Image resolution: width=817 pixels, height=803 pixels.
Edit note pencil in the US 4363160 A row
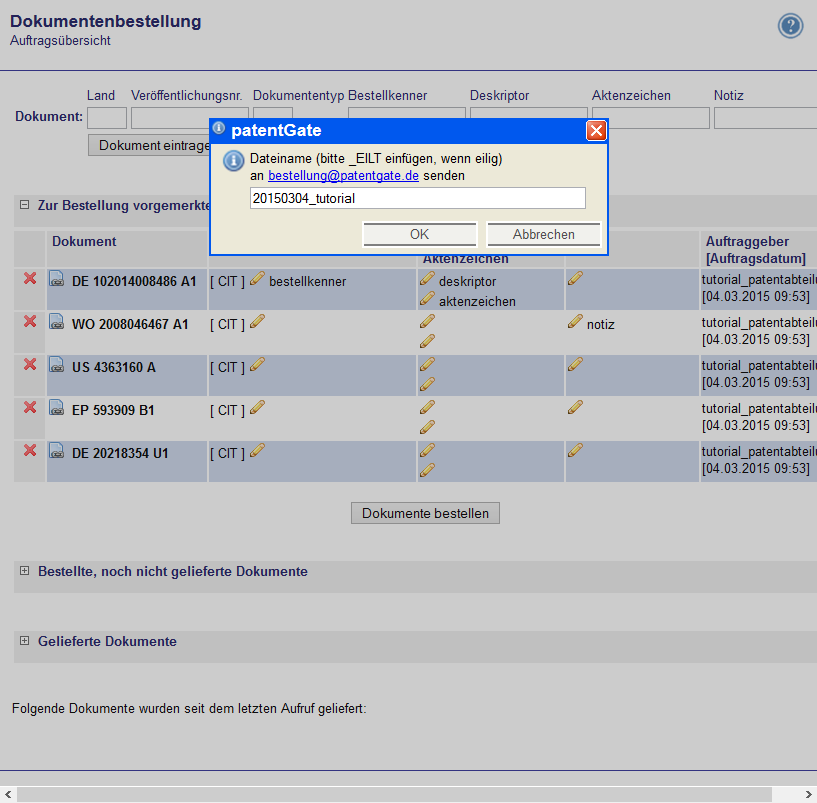(575, 364)
